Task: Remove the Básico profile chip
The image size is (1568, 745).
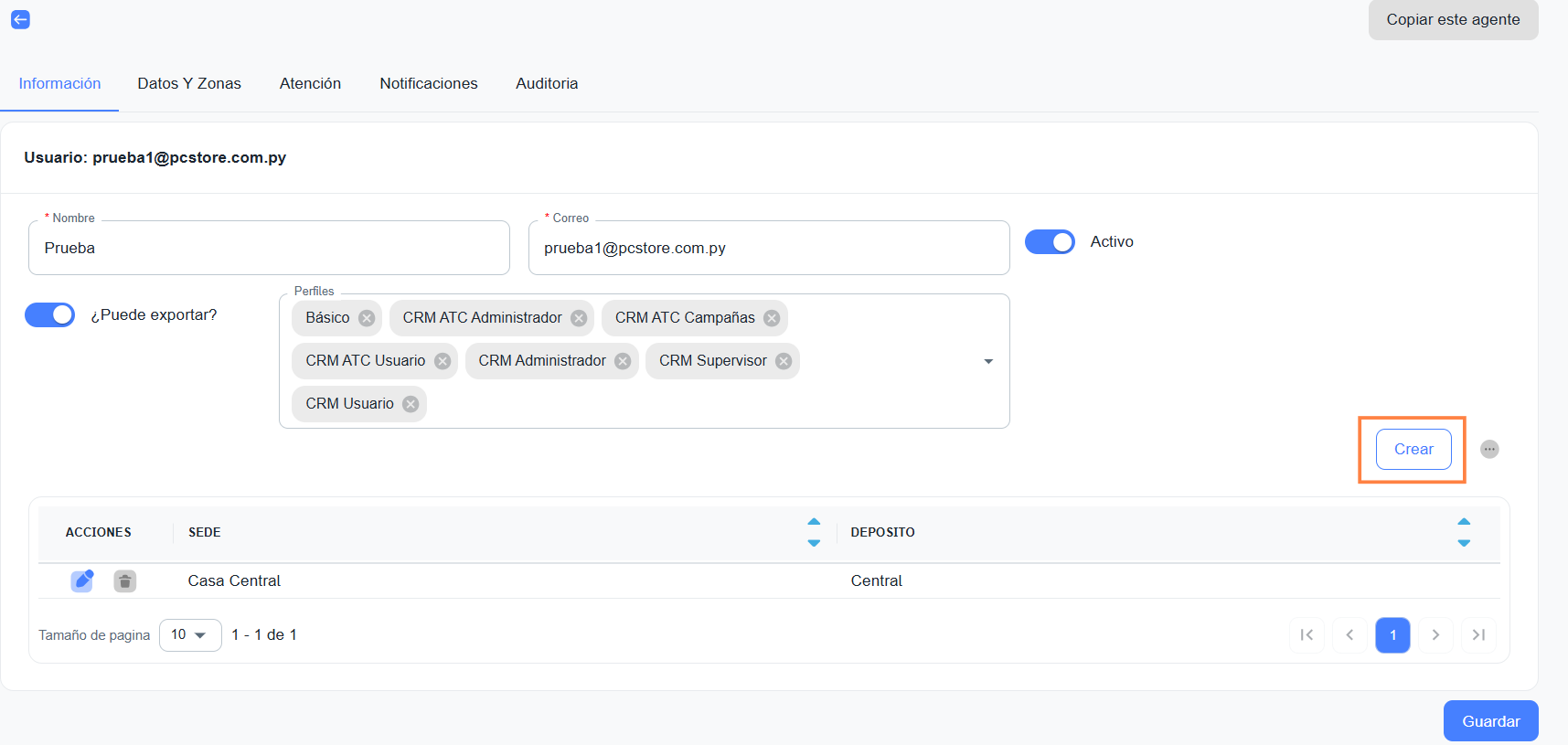Action: pyautogui.click(x=367, y=318)
